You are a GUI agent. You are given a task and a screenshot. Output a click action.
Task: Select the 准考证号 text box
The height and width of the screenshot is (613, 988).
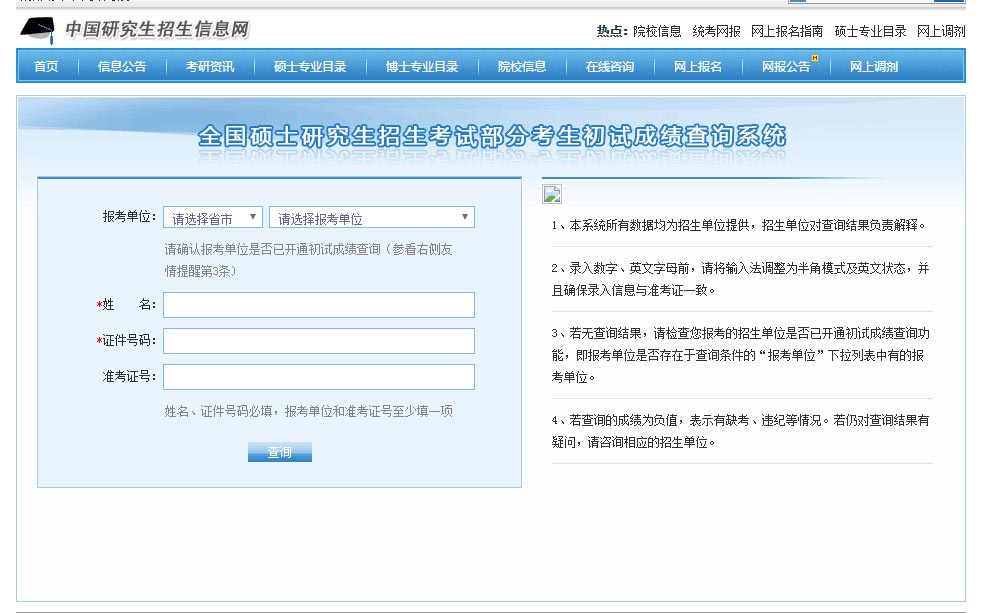pos(318,377)
